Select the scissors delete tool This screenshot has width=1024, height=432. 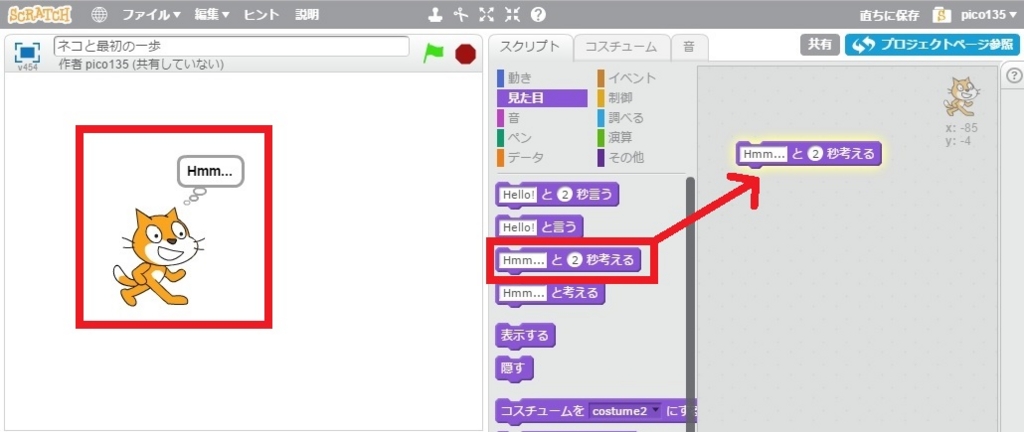click(462, 14)
